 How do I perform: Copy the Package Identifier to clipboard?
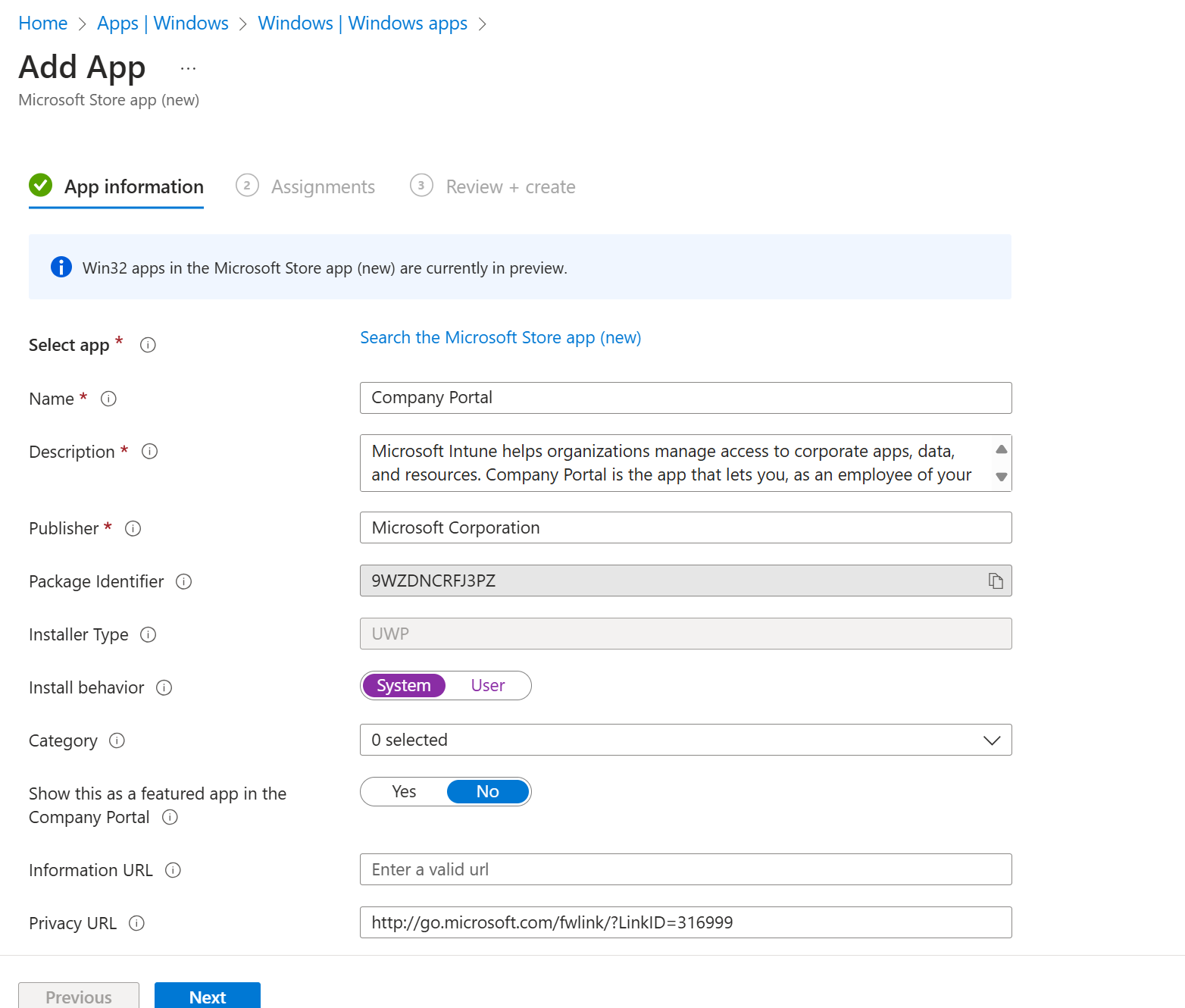point(996,581)
